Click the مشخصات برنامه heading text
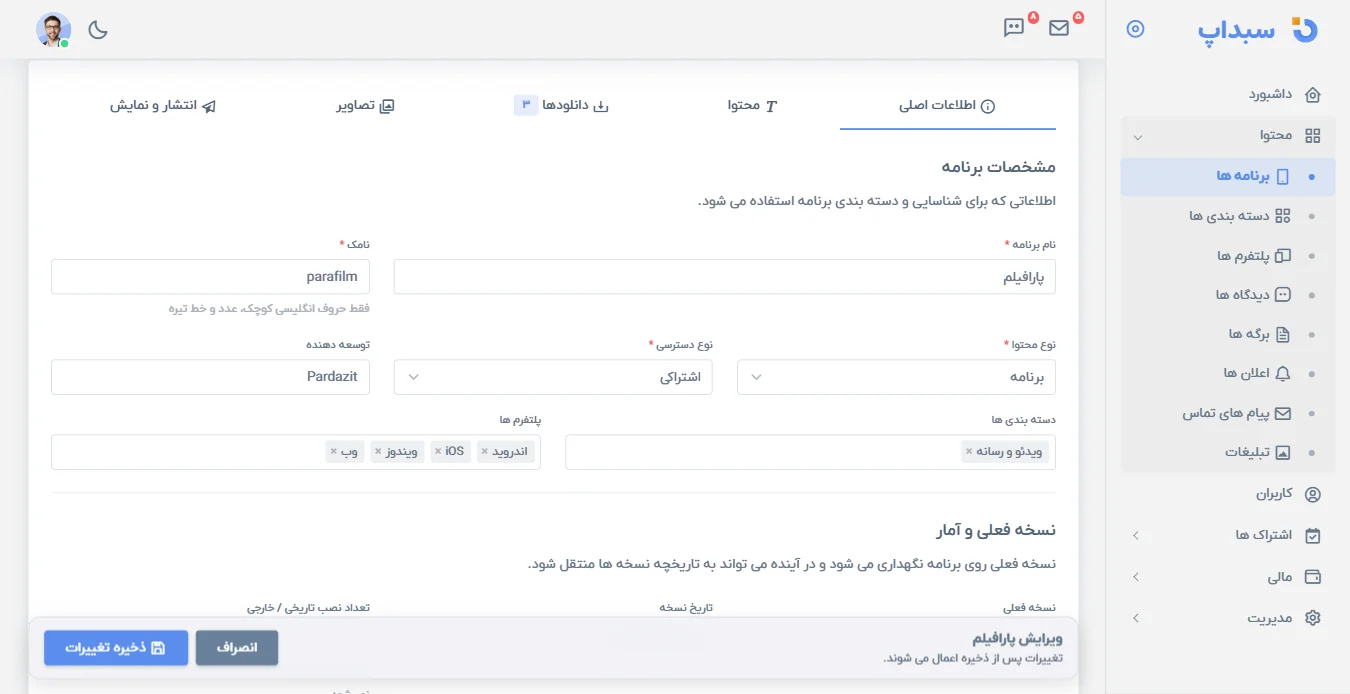The width and height of the screenshot is (1350, 694). (998, 167)
